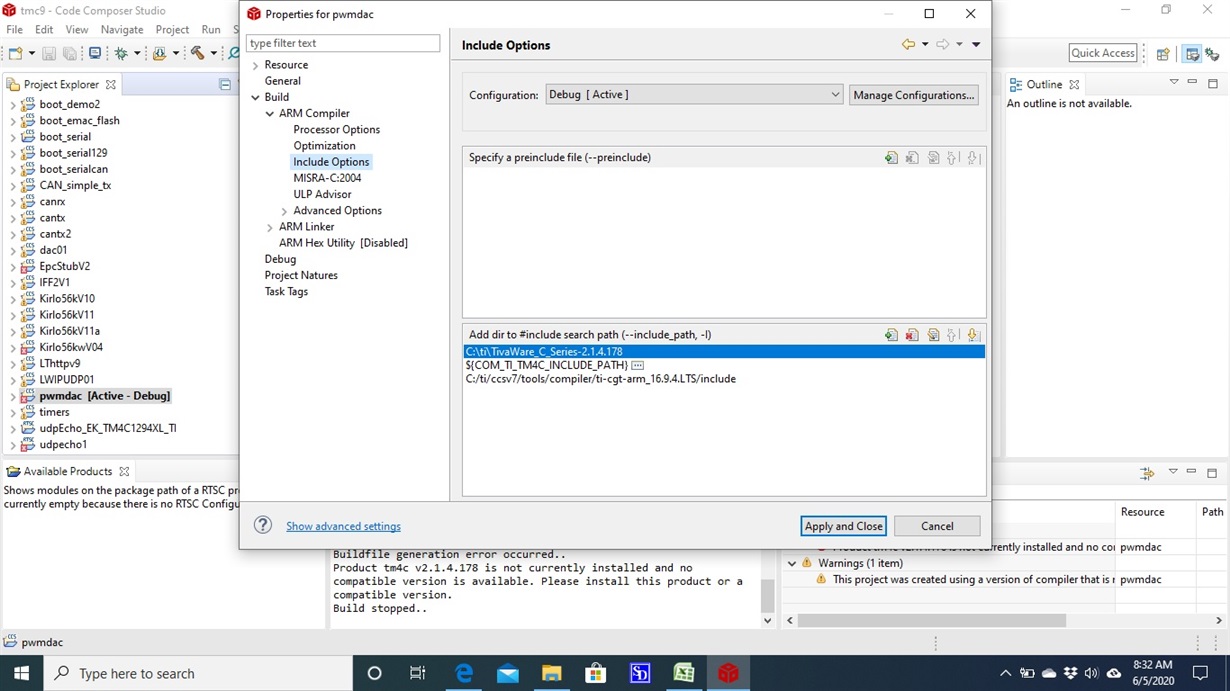The width and height of the screenshot is (1230, 691).
Task: Click the Quick Access field
Action: pos(1103,53)
